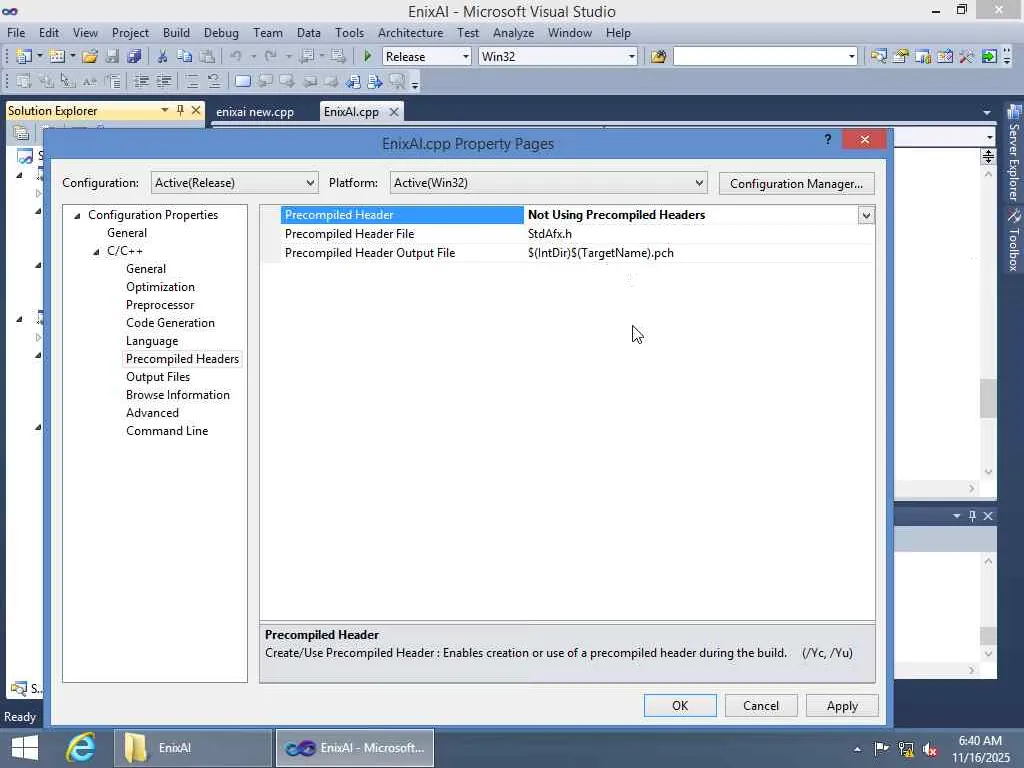Viewport: 1024px width, 768px height.
Task: Open Configuration Manager button
Action: [797, 184]
